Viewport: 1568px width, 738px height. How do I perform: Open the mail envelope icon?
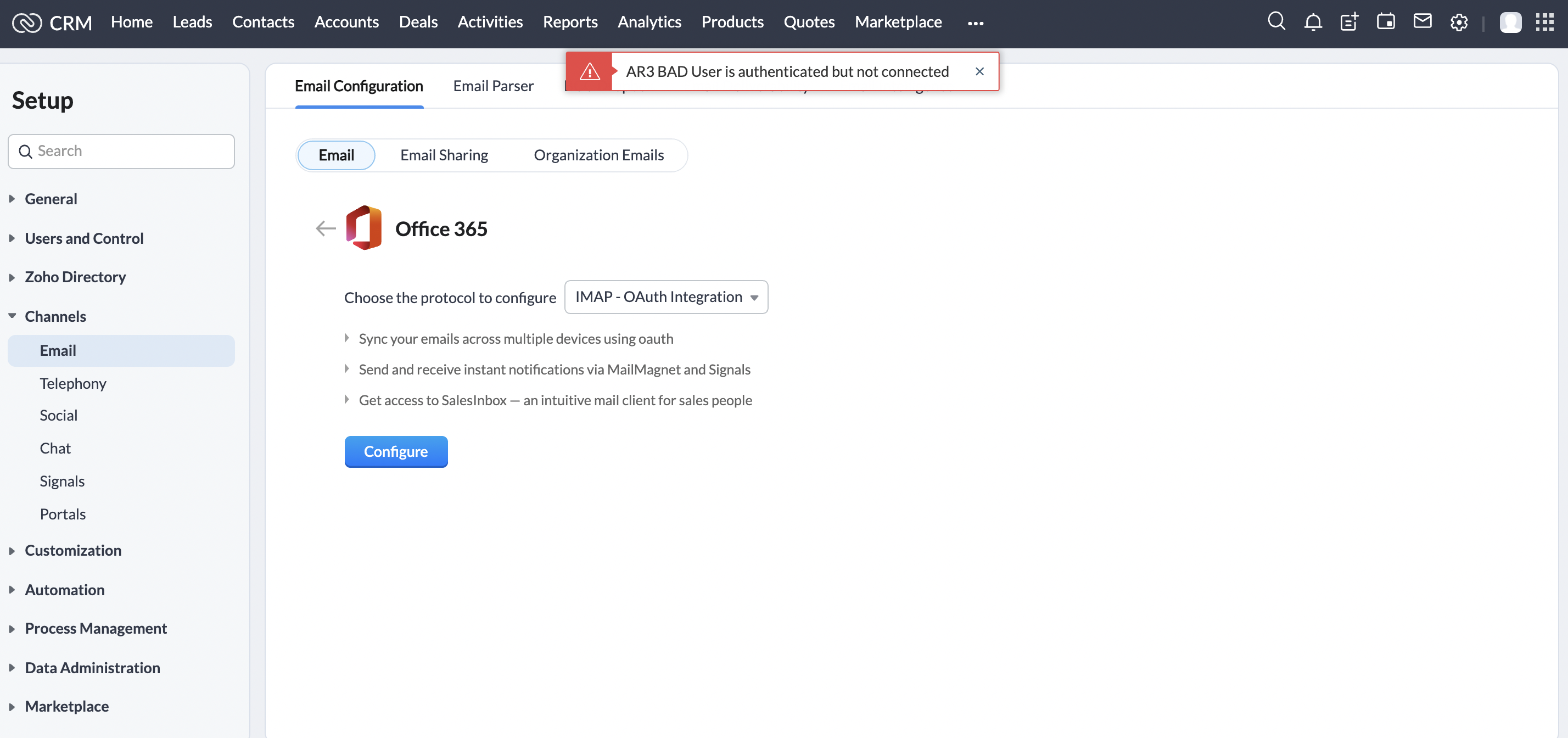point(1422,22)
